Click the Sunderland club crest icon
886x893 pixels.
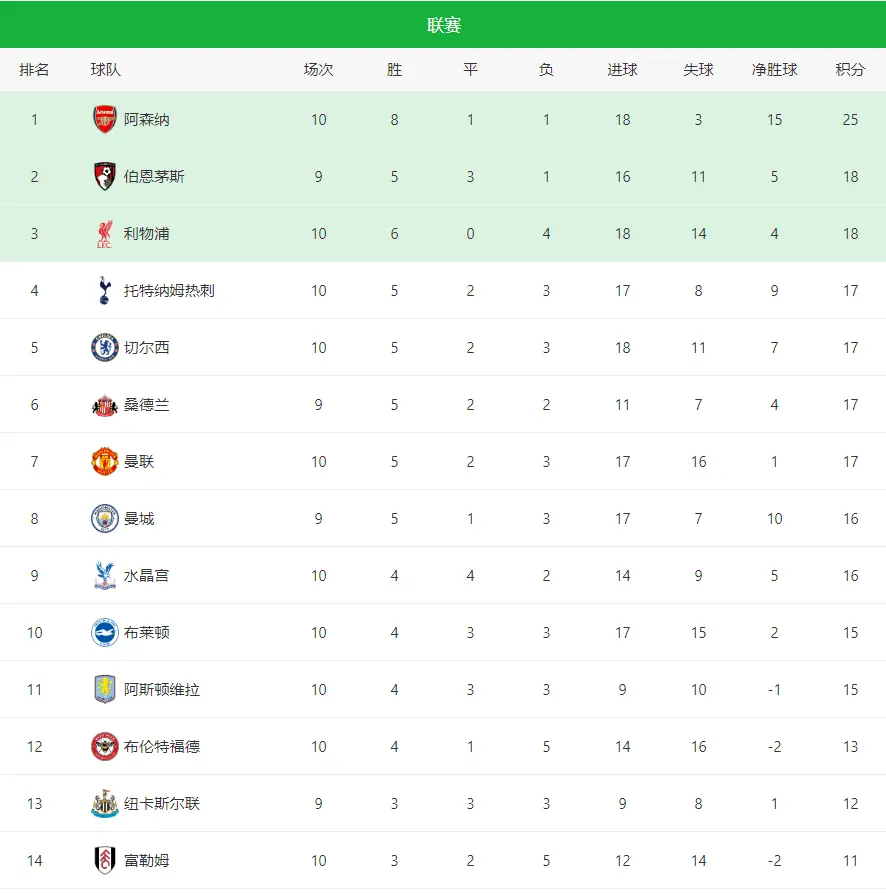(x=104, y=405)
